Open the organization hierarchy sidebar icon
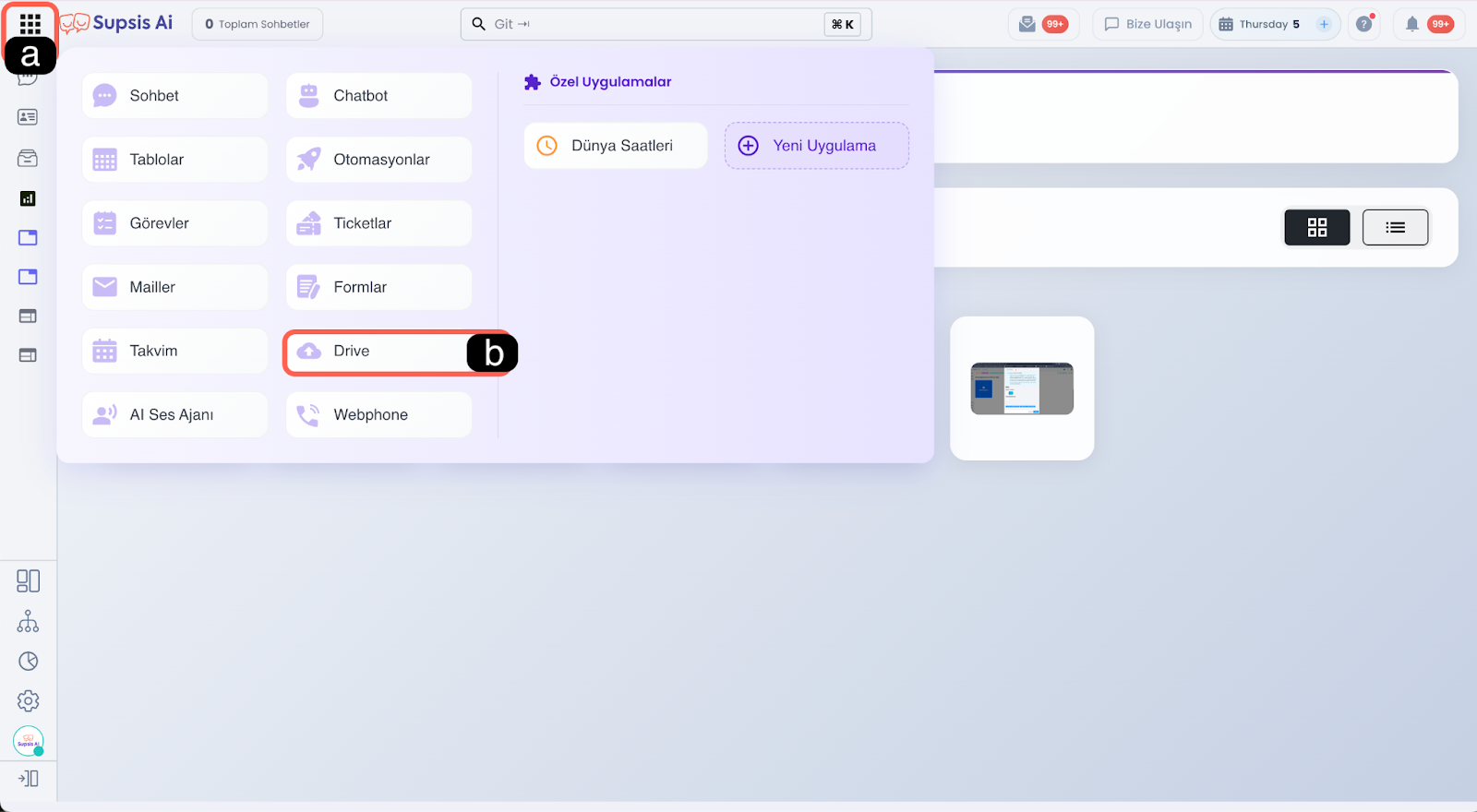Viewport: 1477px width, 812px height. 28,621
